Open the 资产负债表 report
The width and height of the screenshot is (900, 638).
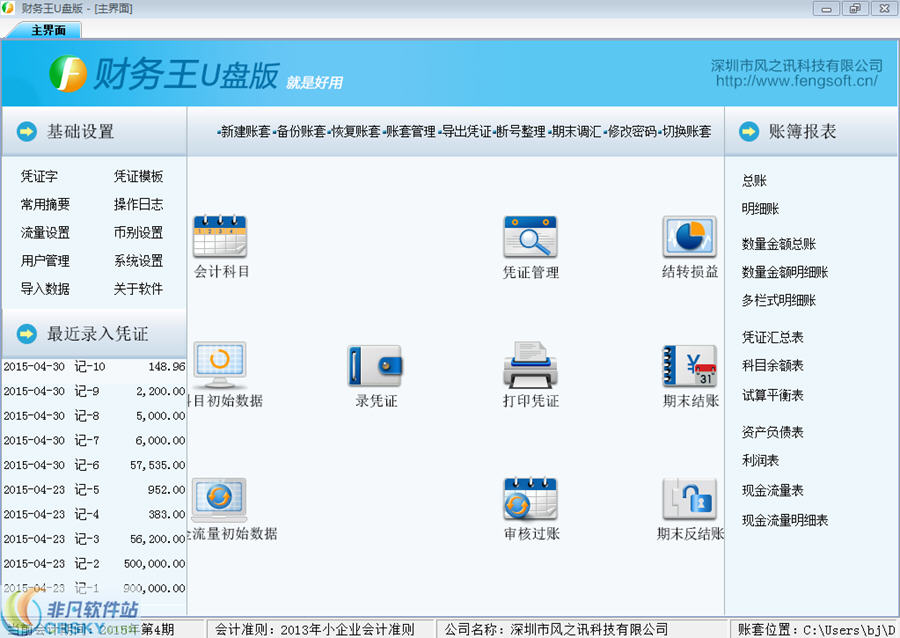coord(773,432)
